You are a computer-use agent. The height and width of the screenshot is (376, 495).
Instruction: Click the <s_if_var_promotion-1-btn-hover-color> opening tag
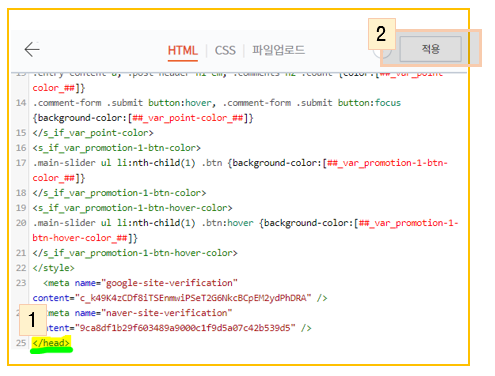coord(132,208)
